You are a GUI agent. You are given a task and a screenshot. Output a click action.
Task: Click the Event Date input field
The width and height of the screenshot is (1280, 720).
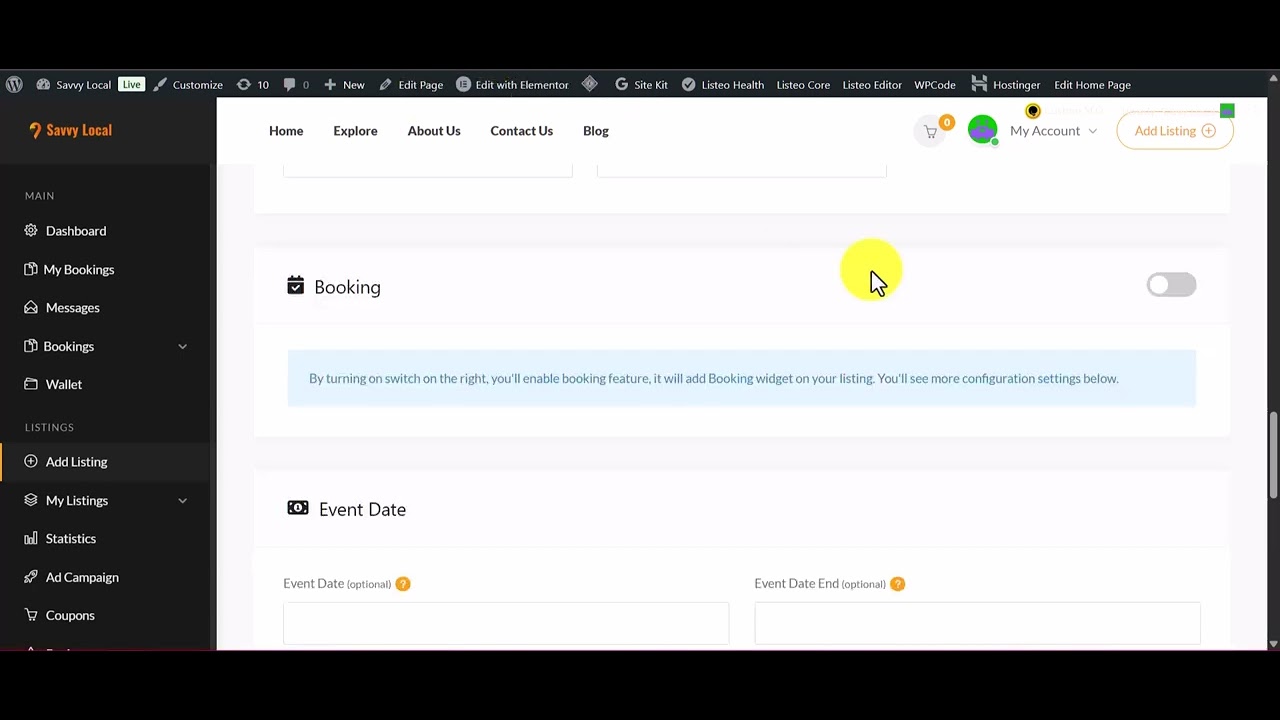[506, 623]
